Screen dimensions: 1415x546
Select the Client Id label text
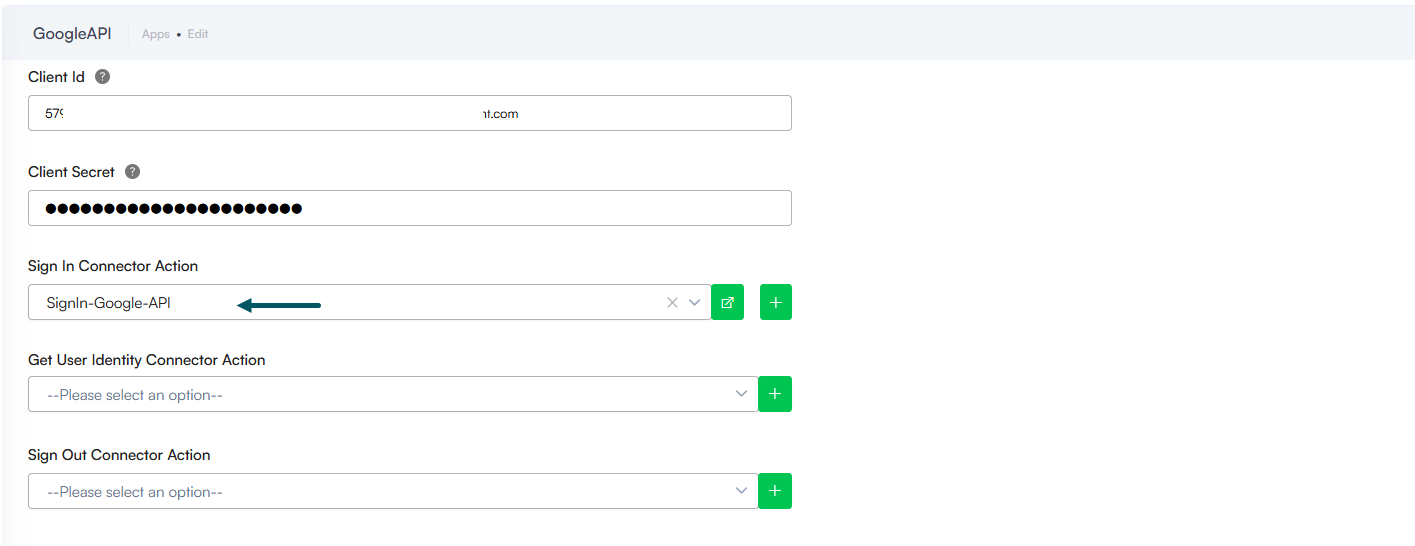pyautogui.click(x=57, y=77)
